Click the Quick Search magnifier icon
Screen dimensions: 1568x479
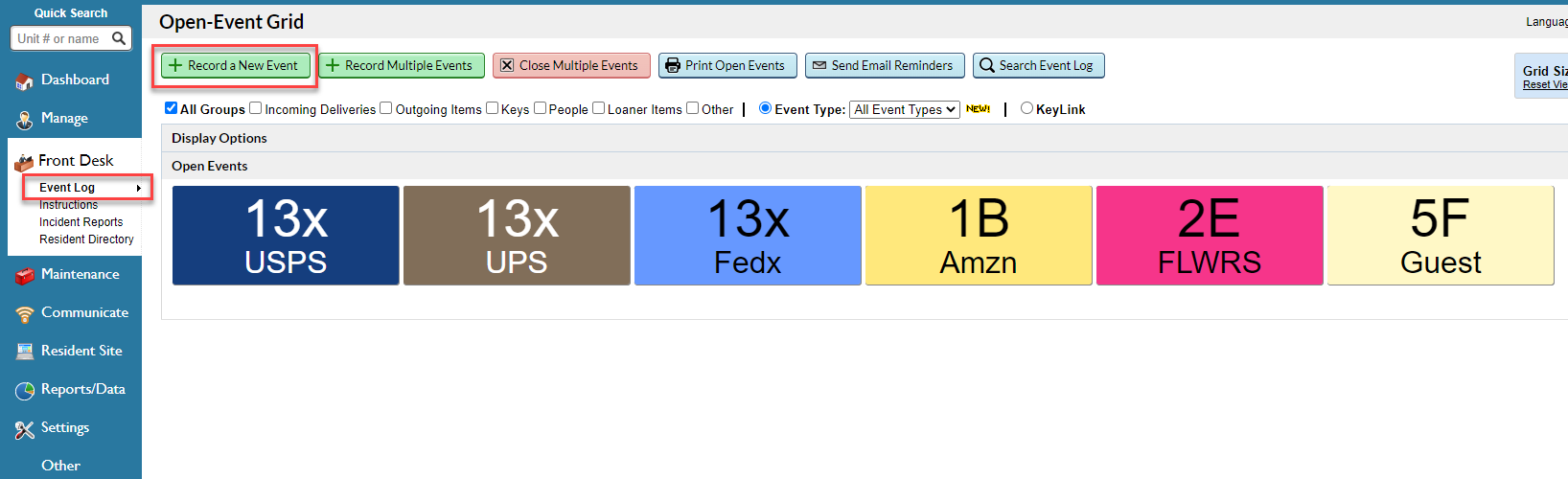pos(119,38)
